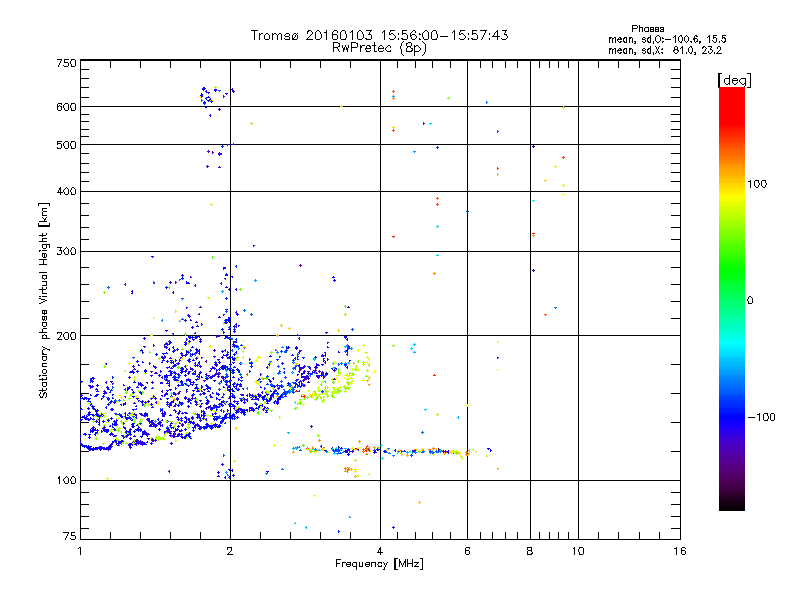This screenshot has height=600, width=800.
Task: Click y-axis tick label "200"
Action: [x=66, y=336]
